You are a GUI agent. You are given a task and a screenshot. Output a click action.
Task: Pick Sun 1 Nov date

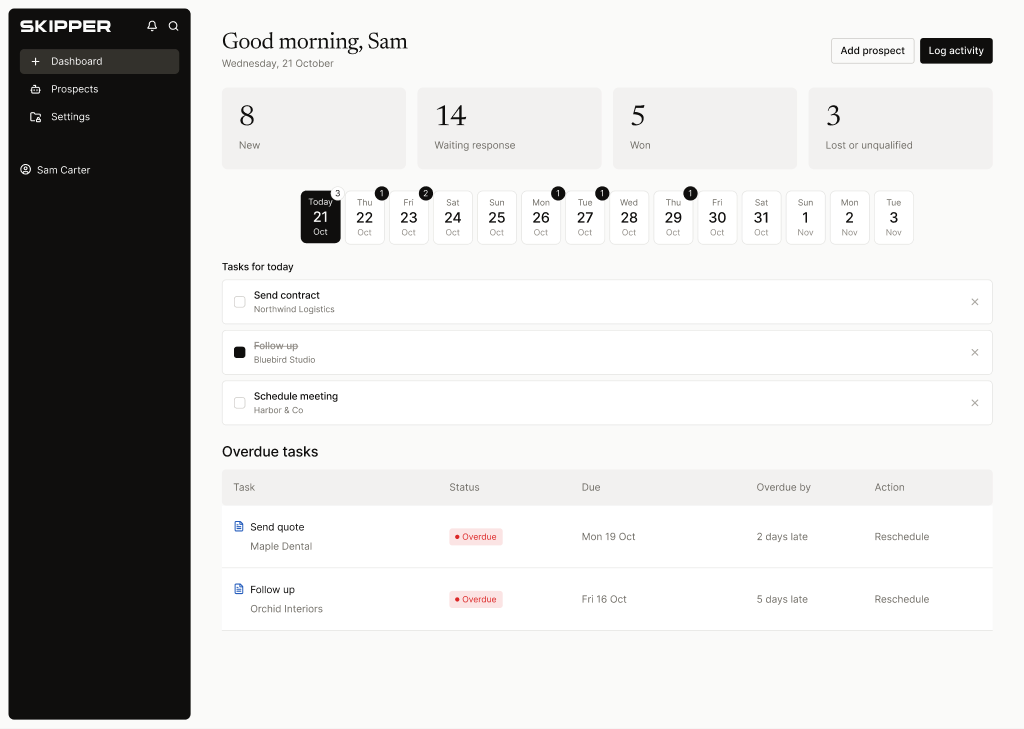[805, 218]
